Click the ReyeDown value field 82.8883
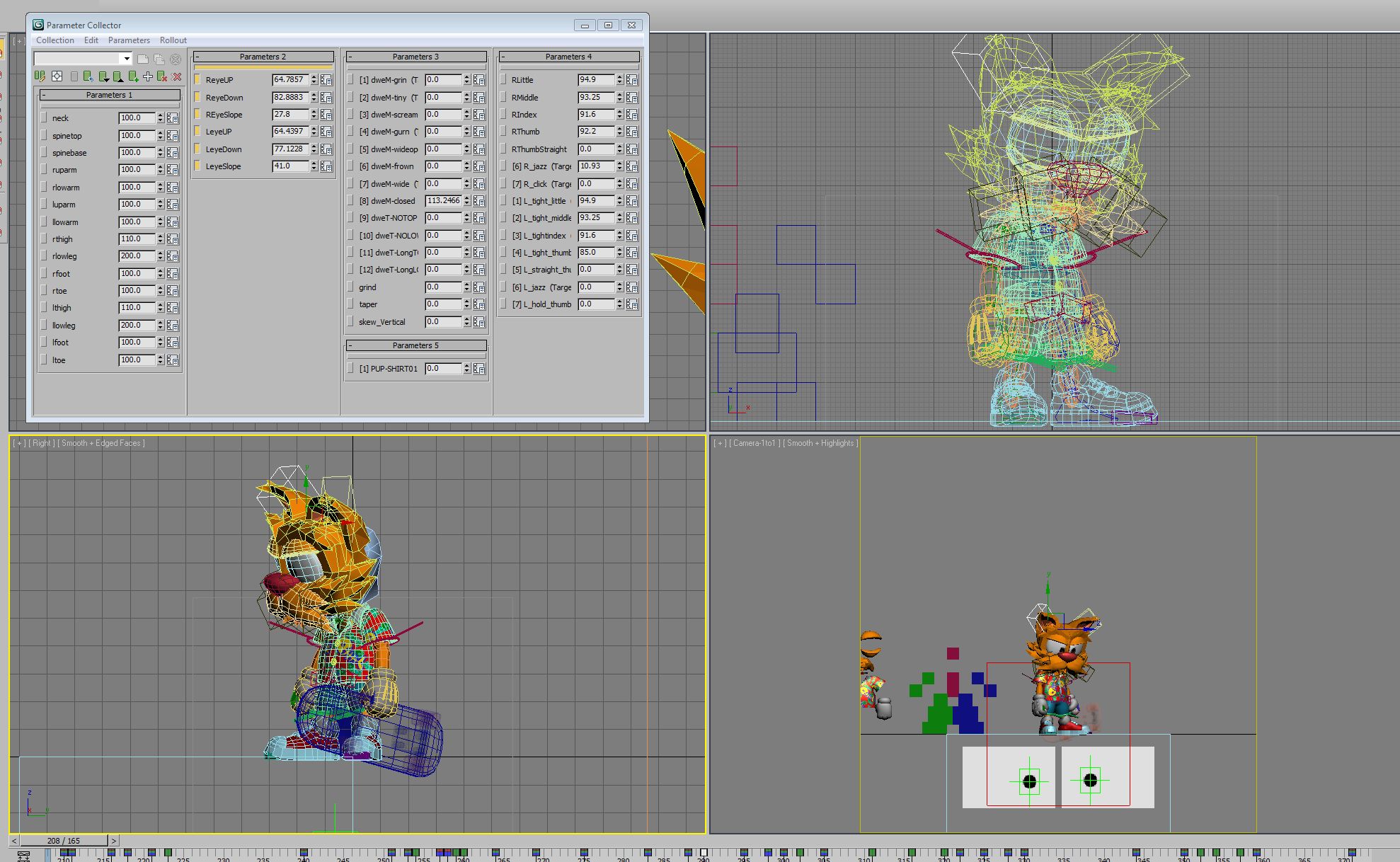This screenshot has width=1400, height=862. point(290,98)
